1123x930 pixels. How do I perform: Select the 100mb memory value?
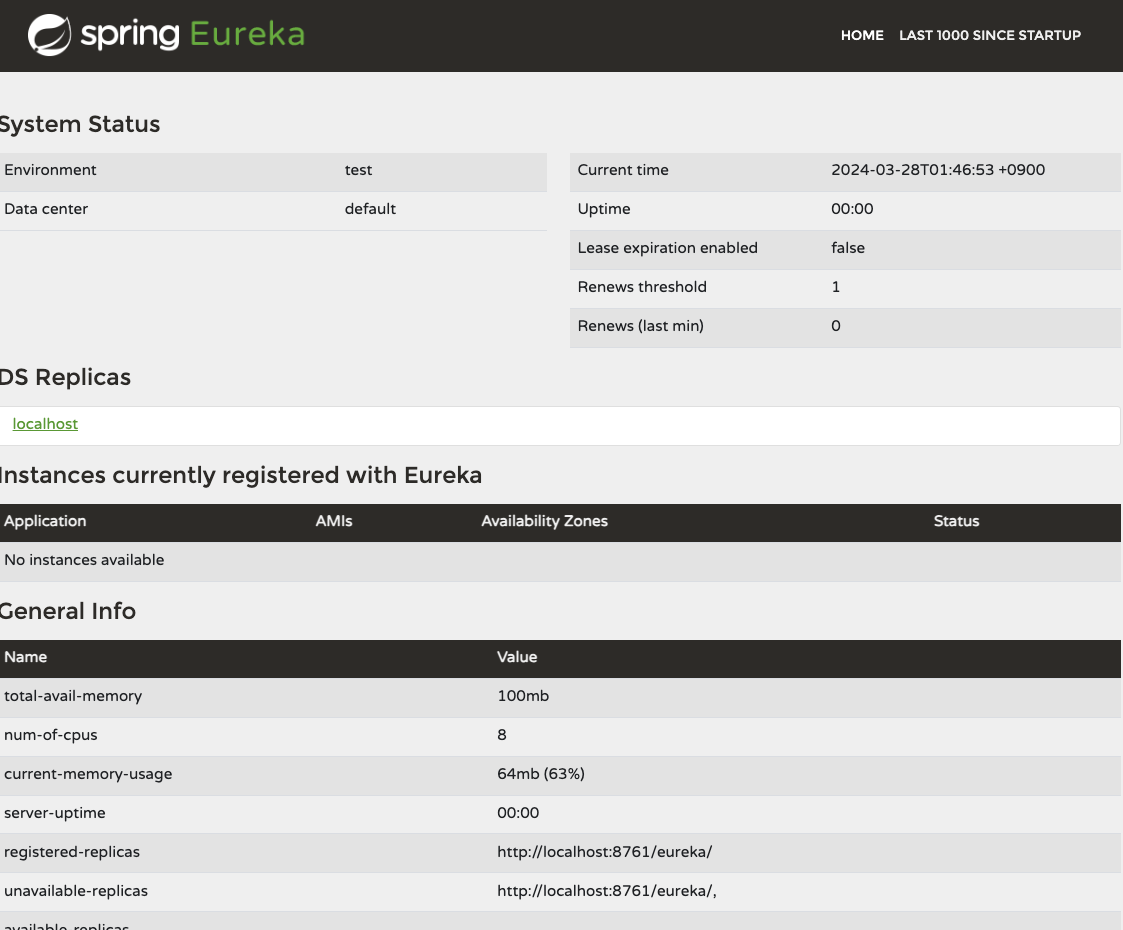coord(523,696)
